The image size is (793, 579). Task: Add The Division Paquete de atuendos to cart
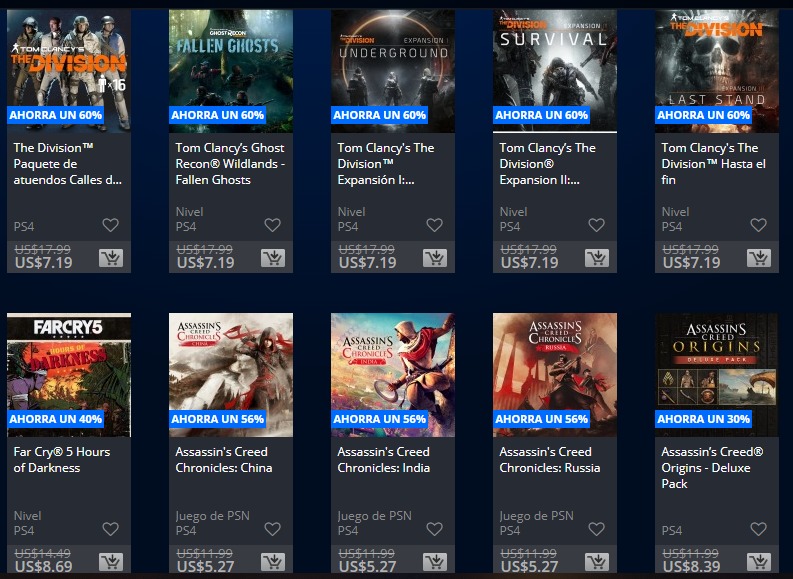coord(111,258)
